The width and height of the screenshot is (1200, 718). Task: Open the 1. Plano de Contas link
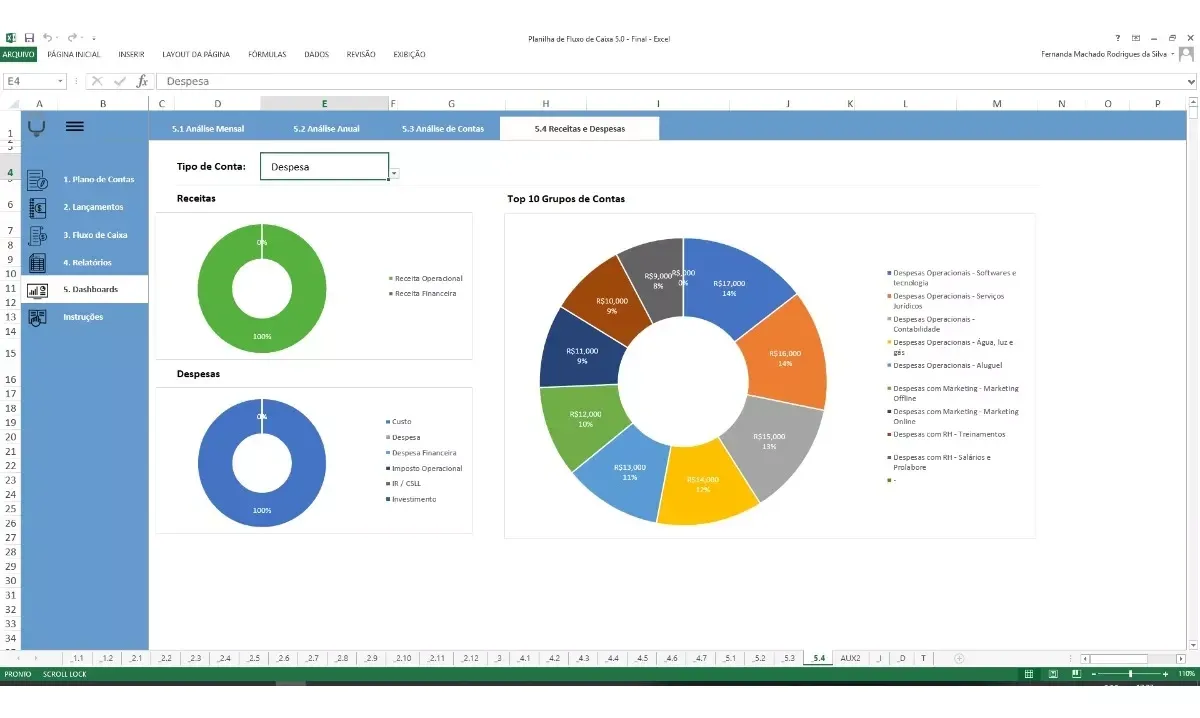[x=98, y=179]
